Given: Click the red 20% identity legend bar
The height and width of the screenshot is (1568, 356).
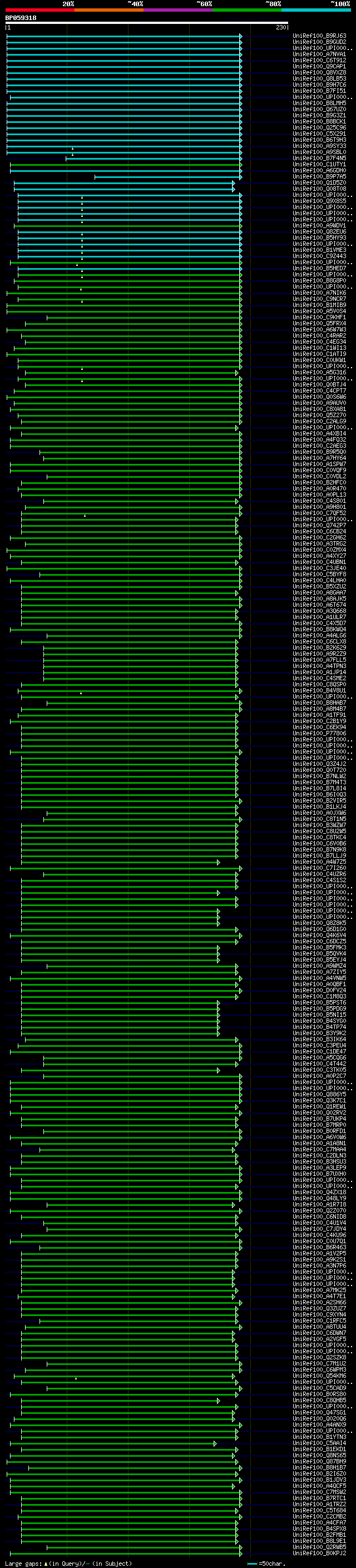Looking at the screenshot, I should [40, 11].
